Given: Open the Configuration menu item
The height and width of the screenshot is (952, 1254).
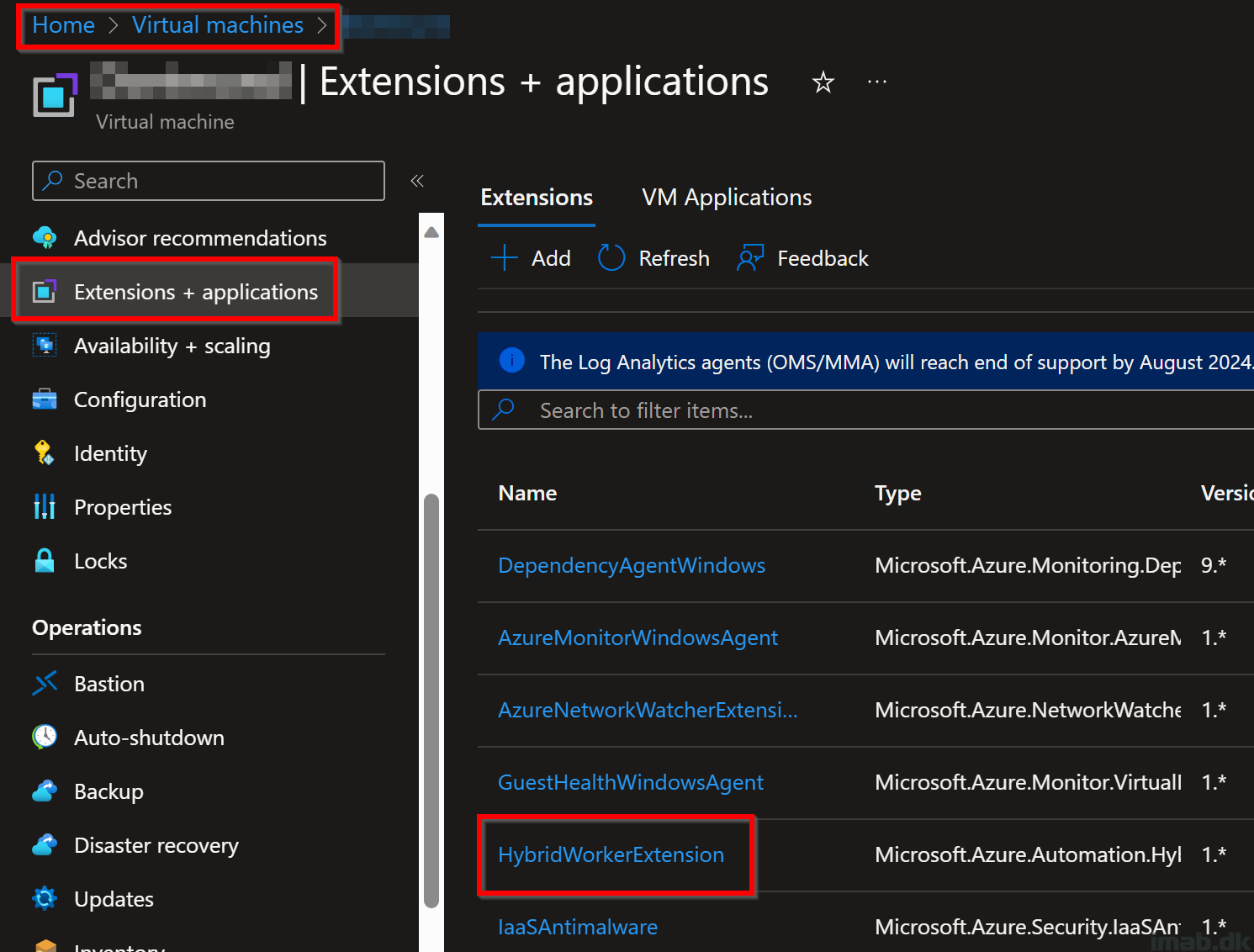Looking at the screenshot, I should click(140, 399).
